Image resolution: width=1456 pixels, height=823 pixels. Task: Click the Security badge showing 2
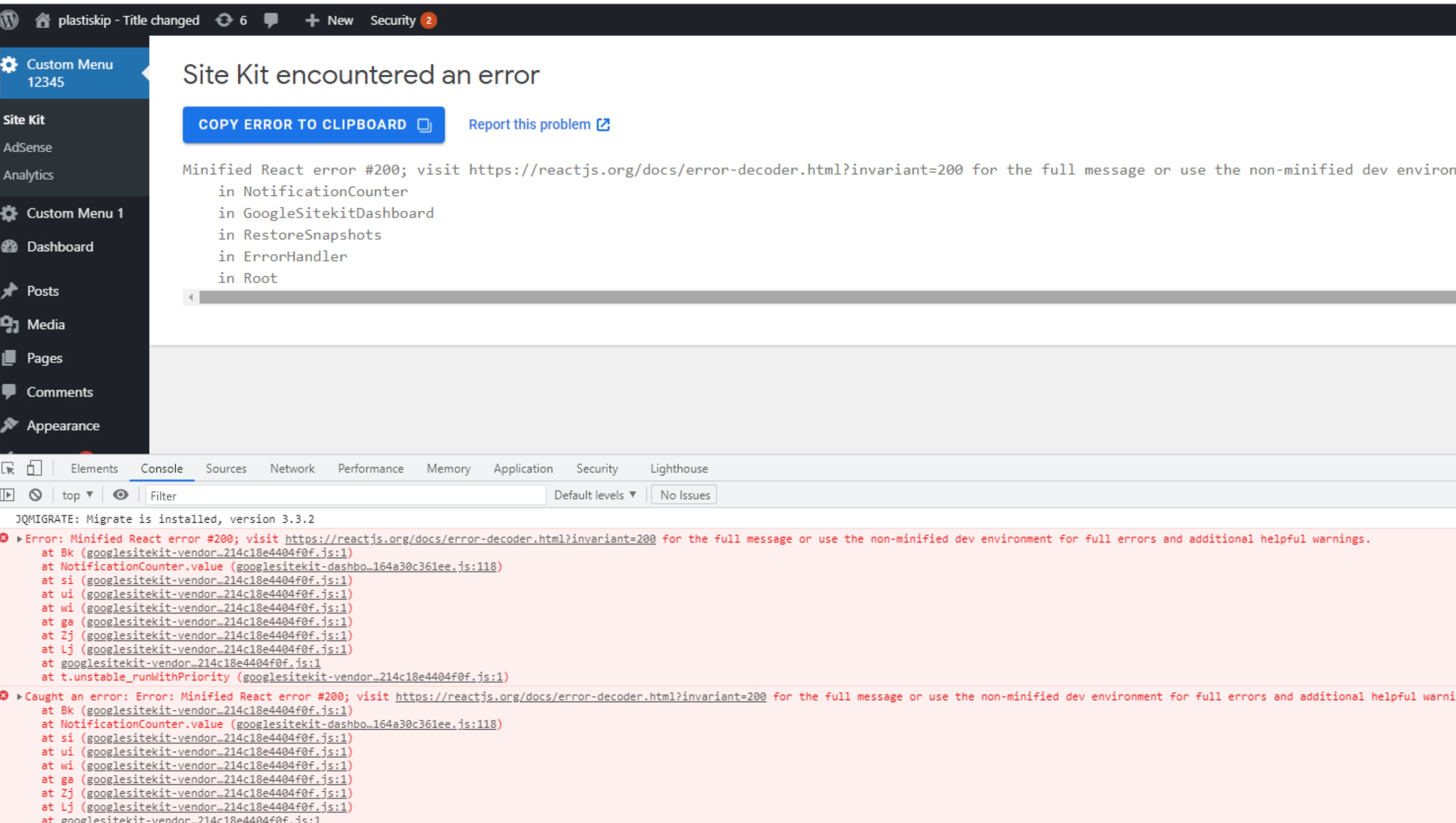429,20
